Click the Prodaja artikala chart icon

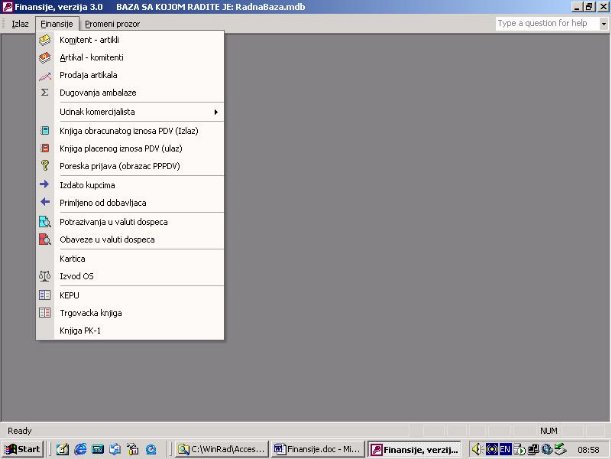[44, 76]
